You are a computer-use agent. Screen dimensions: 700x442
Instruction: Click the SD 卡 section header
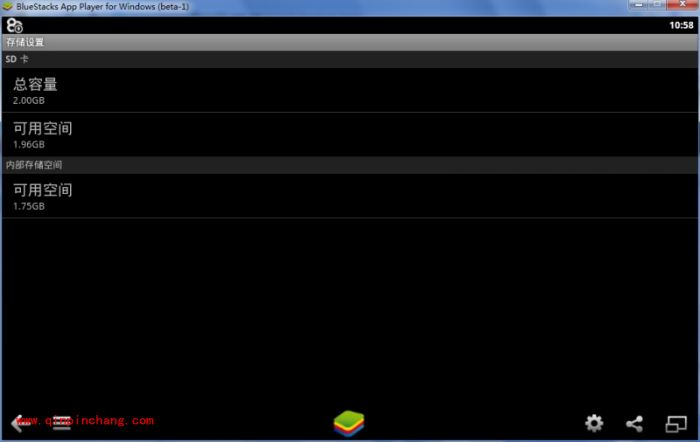[x=350, y=59]
